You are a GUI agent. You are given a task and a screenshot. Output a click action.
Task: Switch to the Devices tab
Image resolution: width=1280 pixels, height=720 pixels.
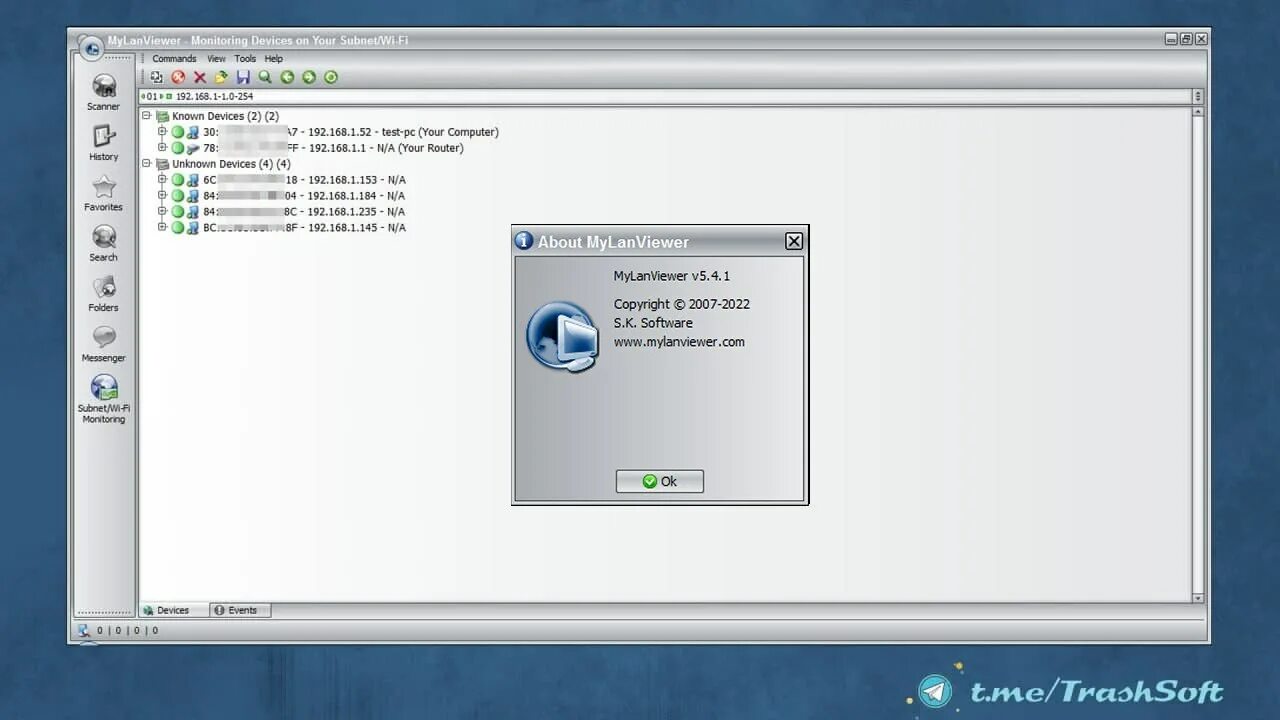tap(173, 610)
